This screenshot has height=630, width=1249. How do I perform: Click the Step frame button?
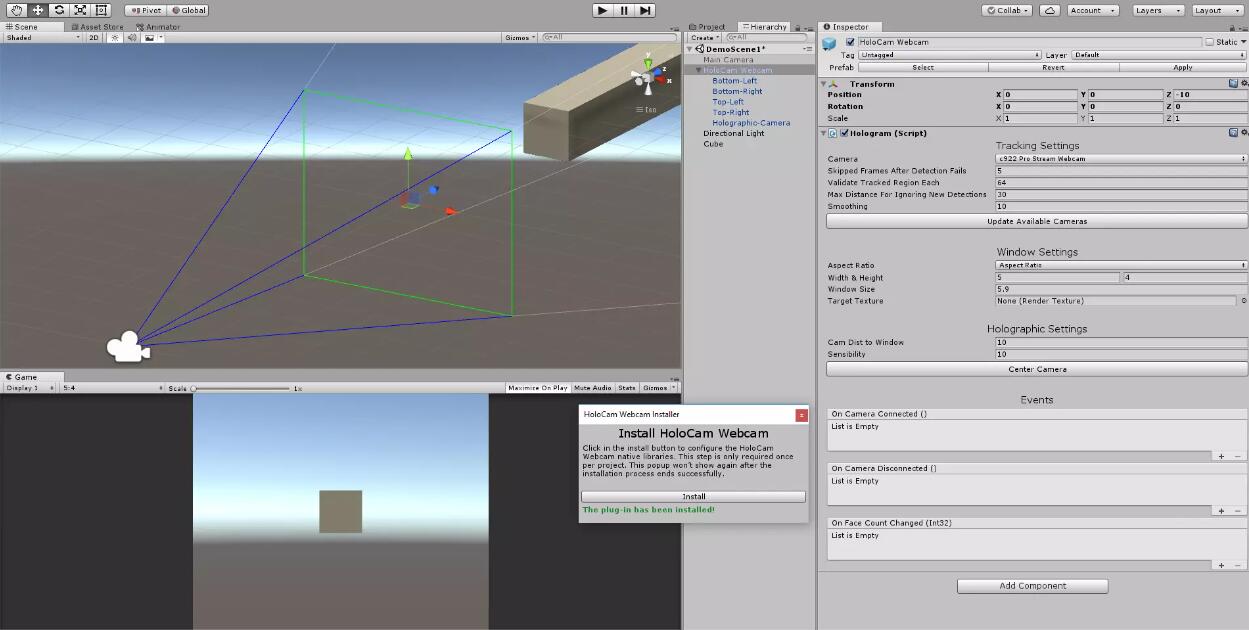pos(646,10)
